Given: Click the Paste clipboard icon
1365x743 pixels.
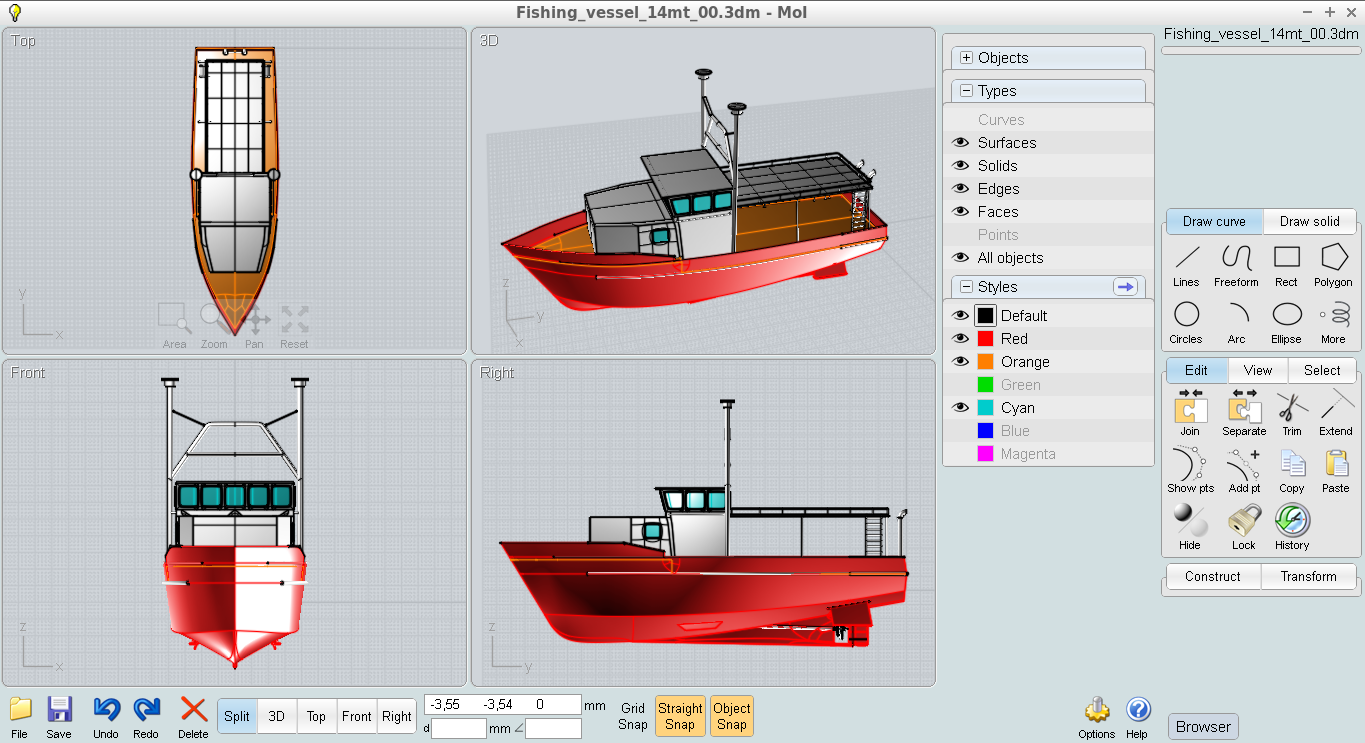Looking at the screenshot, I should [1336, 470].
